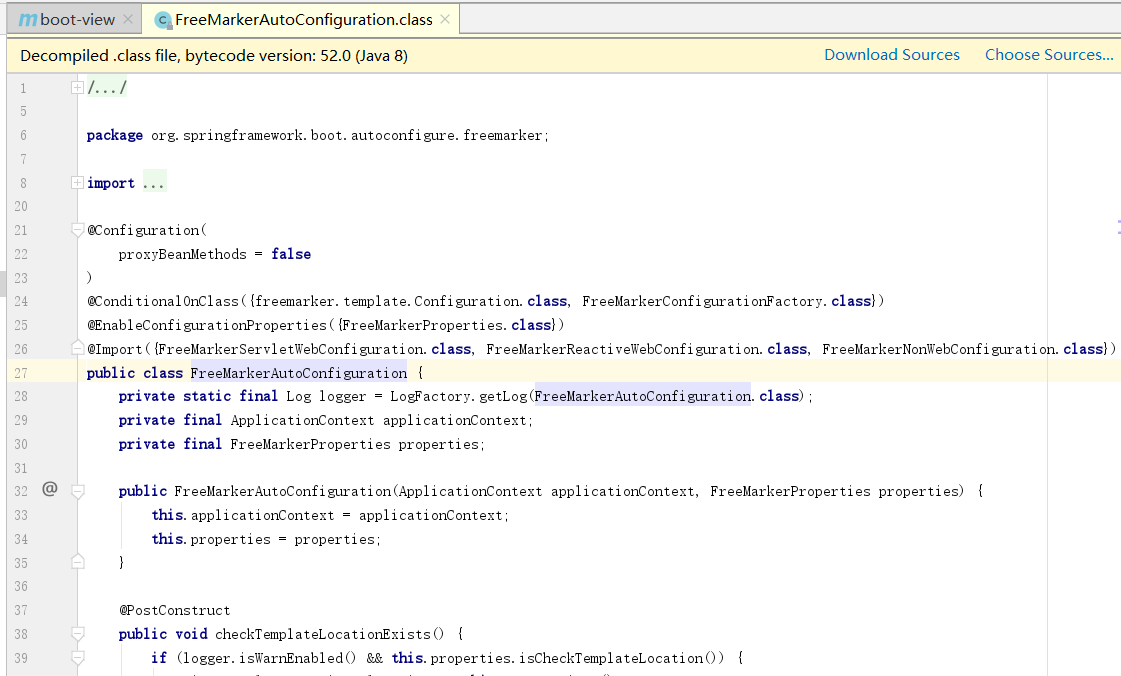Click the @ gutter icon at line 32
The height and width of the screenshot is (676, 1121).
[x=49, y=489]
